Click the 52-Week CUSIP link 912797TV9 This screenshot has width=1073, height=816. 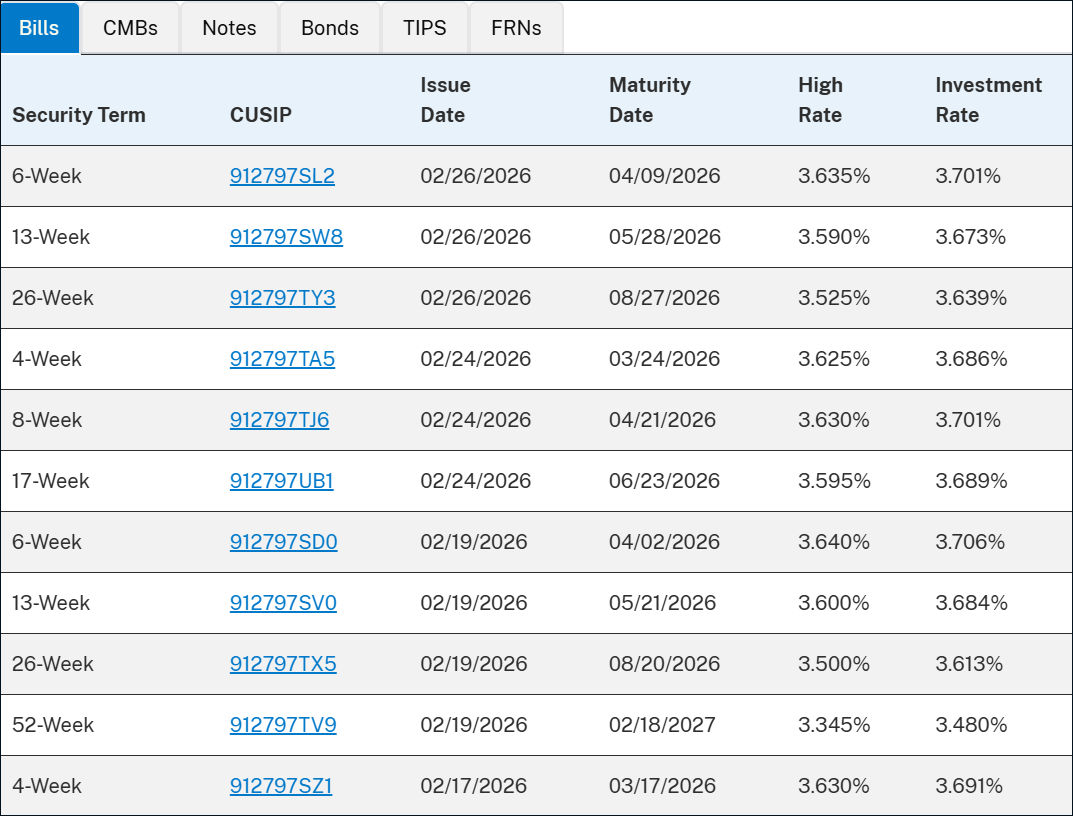(283, 725)
